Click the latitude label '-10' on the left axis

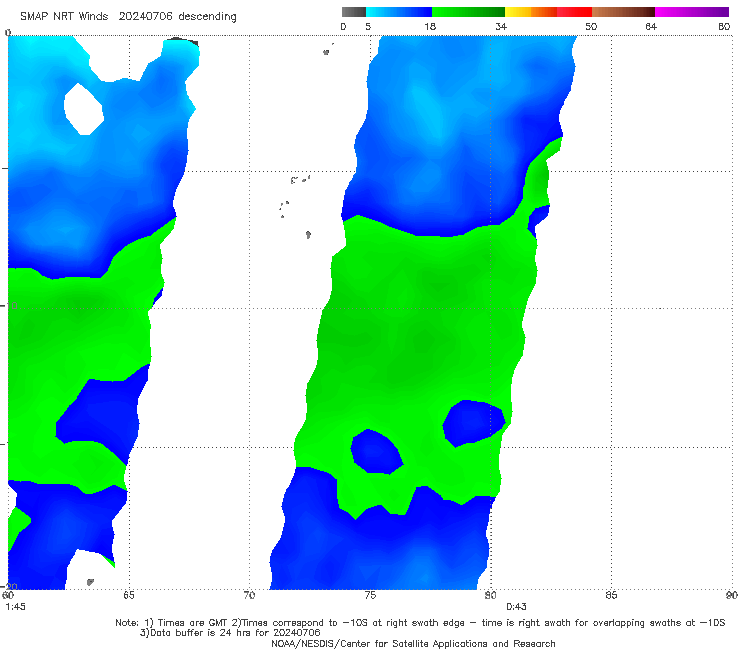[10, 306]
